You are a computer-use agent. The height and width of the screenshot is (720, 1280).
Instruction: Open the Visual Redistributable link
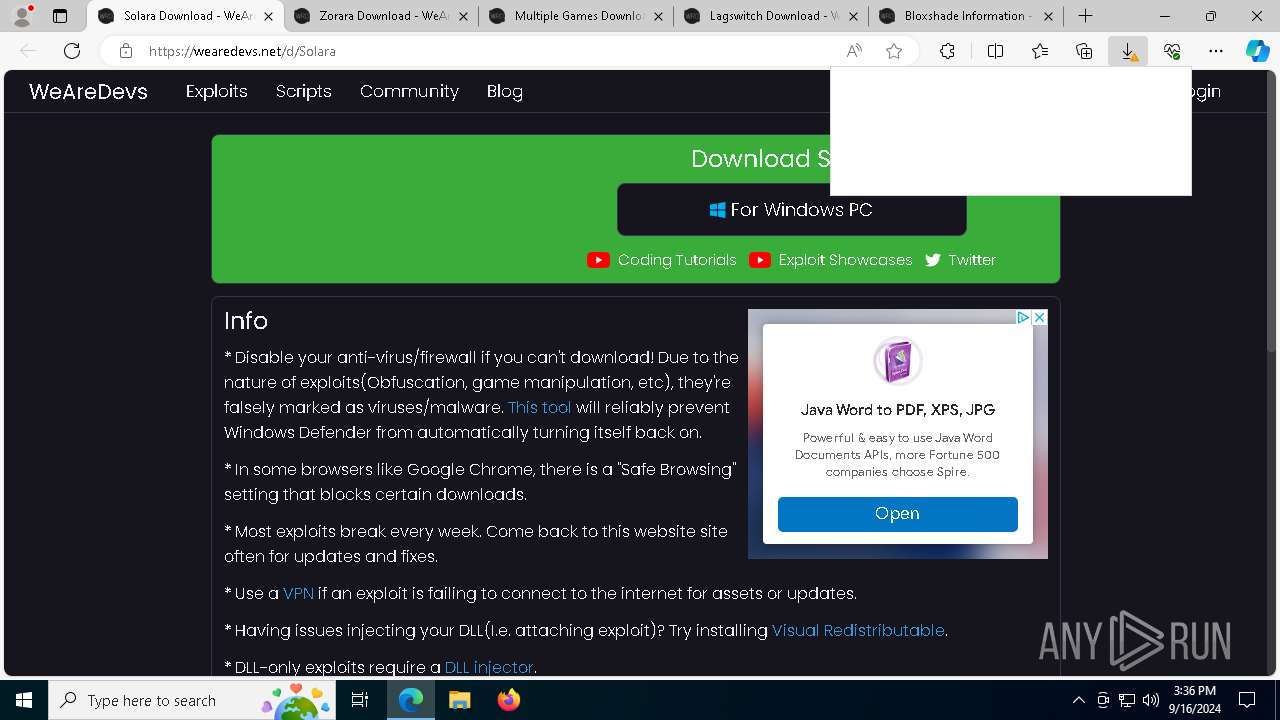[858, 630]
